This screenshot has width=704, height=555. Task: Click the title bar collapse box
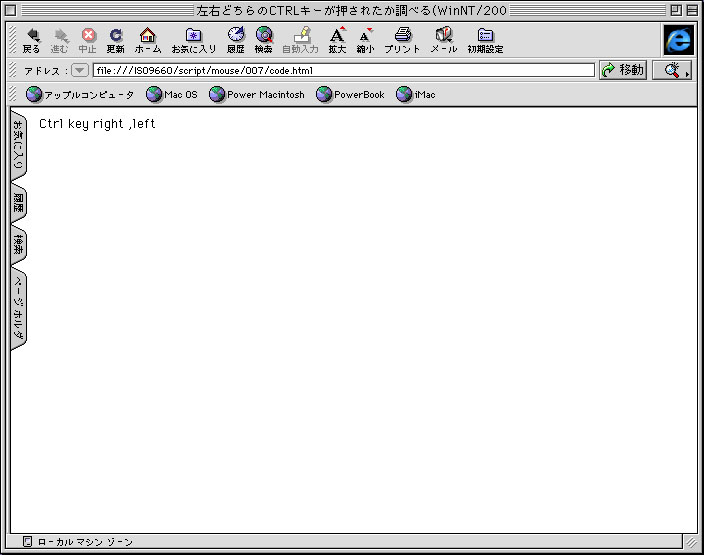pos(692,10)
